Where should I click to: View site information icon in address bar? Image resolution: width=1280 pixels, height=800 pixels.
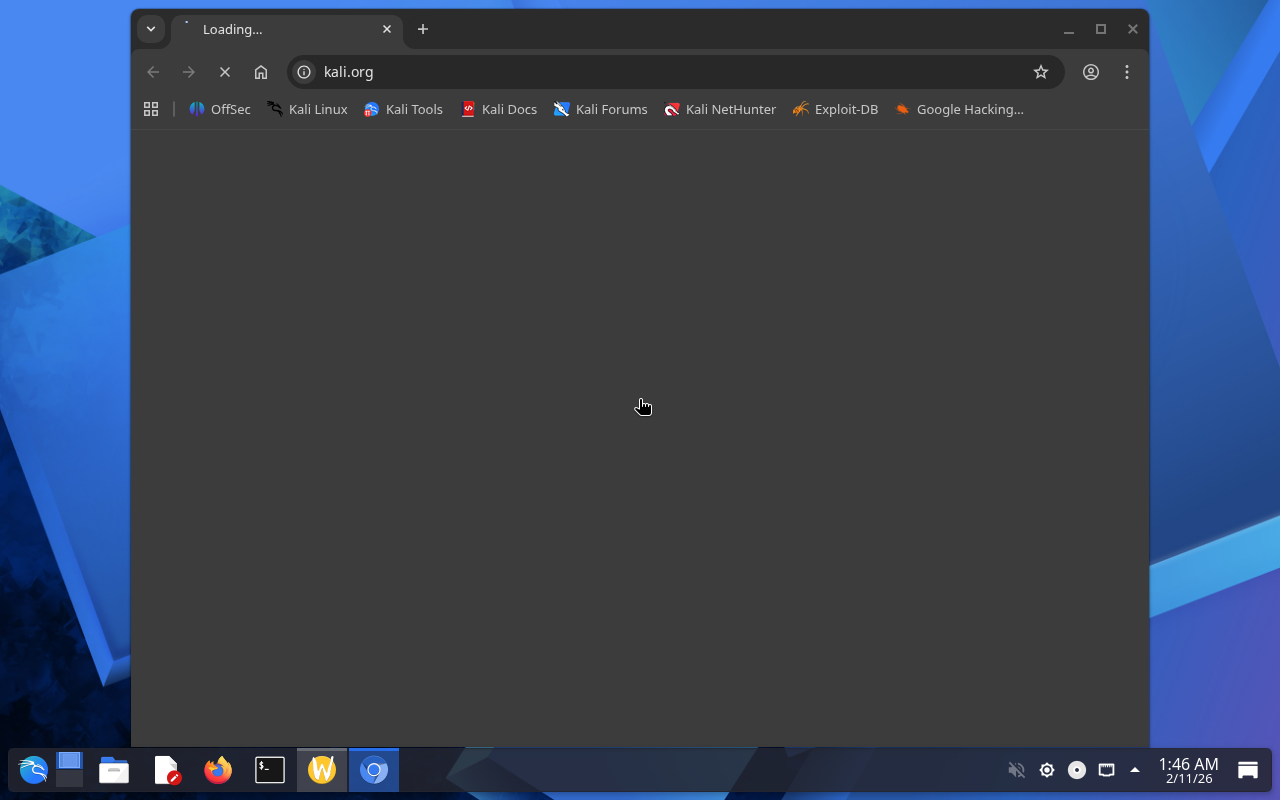[x=304, y=72]
